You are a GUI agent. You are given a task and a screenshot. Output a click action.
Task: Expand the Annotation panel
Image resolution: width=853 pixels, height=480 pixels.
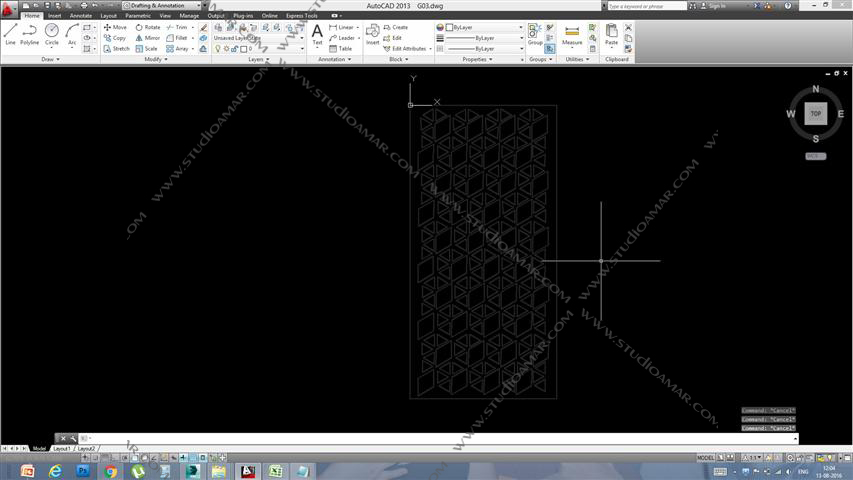pyautogui.click(x=335, y=59)
